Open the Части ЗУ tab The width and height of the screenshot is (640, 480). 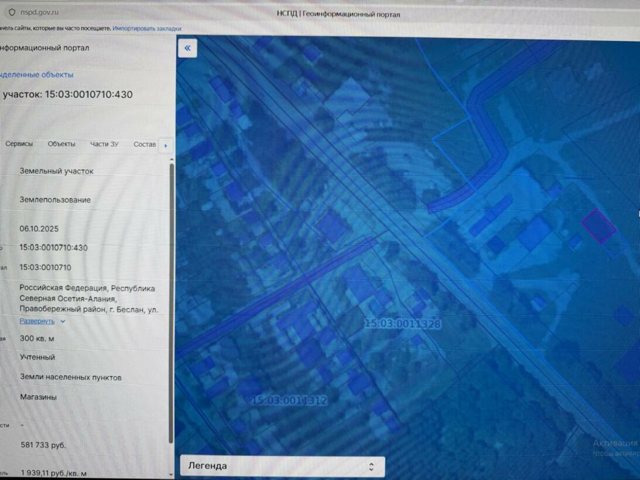pos(104,144)
